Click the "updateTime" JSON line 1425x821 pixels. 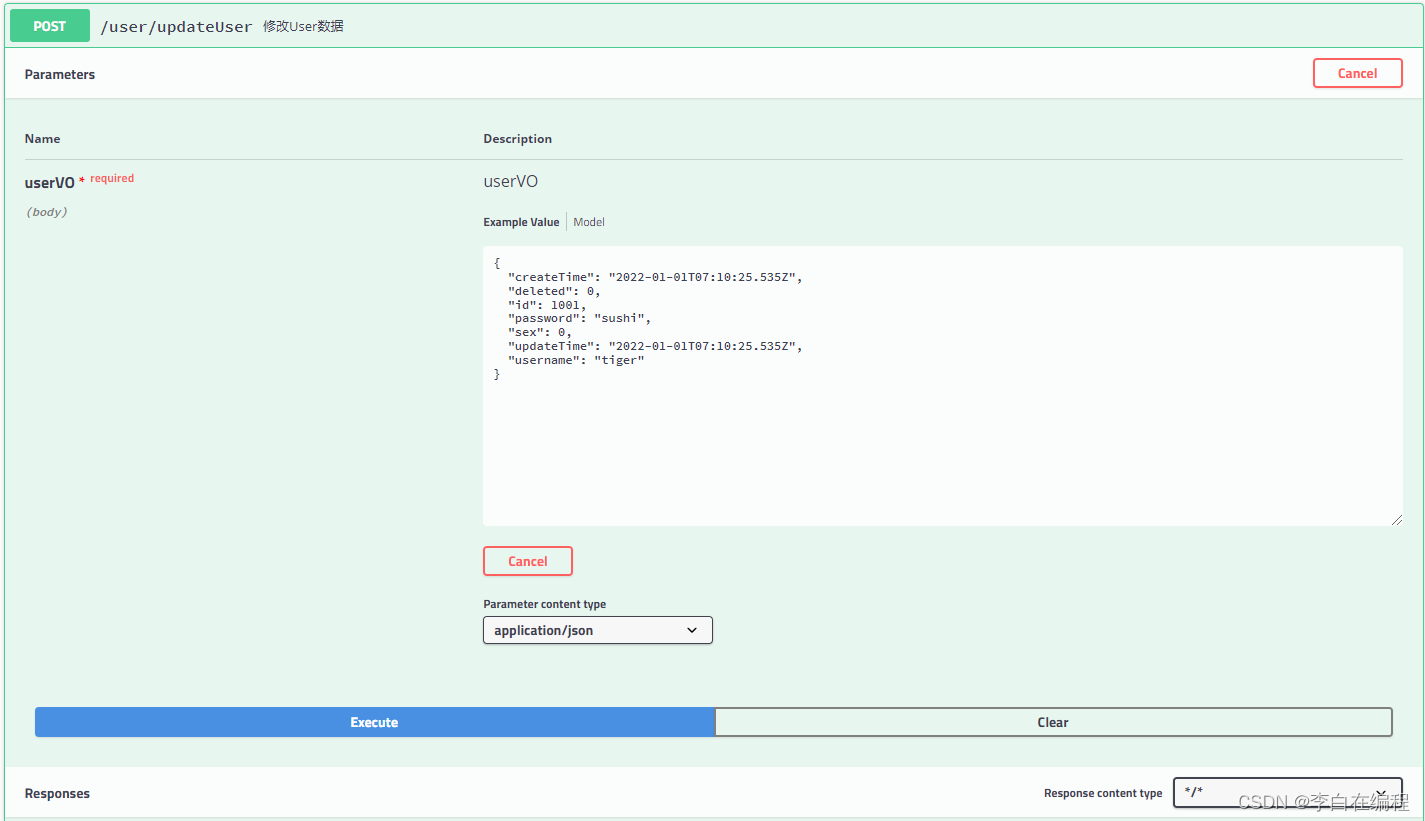coord(655,346)
